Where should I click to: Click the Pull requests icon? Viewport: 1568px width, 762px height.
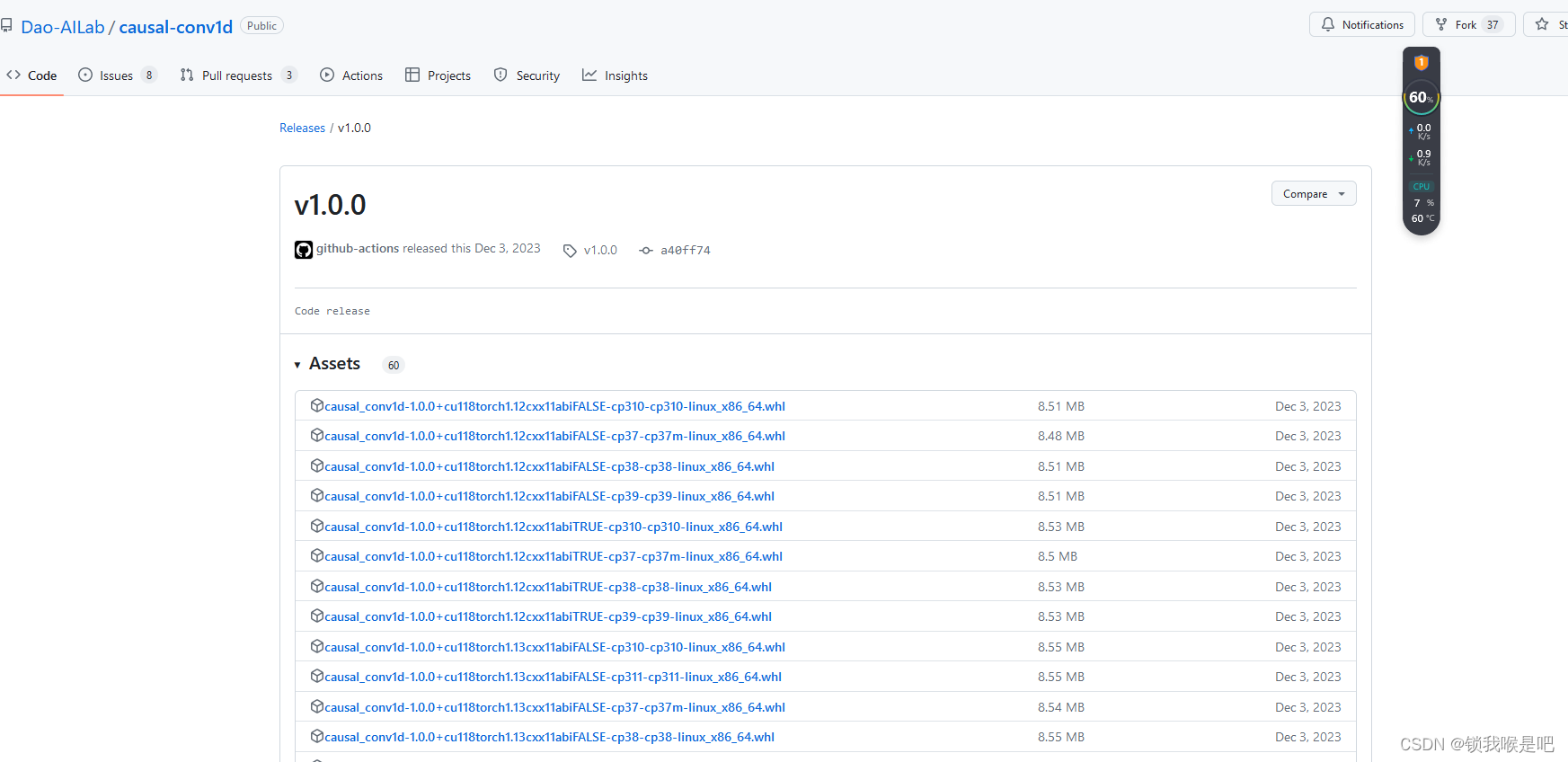click(187, 75)
